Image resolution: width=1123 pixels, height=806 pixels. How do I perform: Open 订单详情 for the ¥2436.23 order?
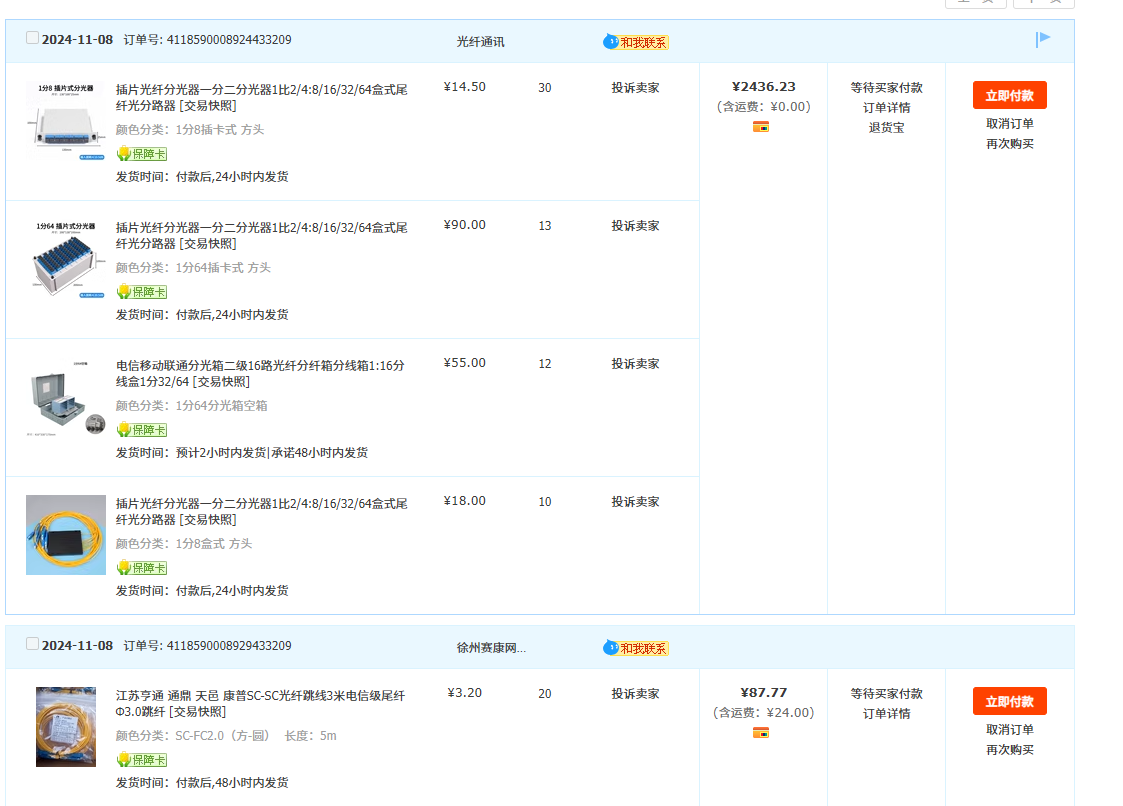point(886,108)
